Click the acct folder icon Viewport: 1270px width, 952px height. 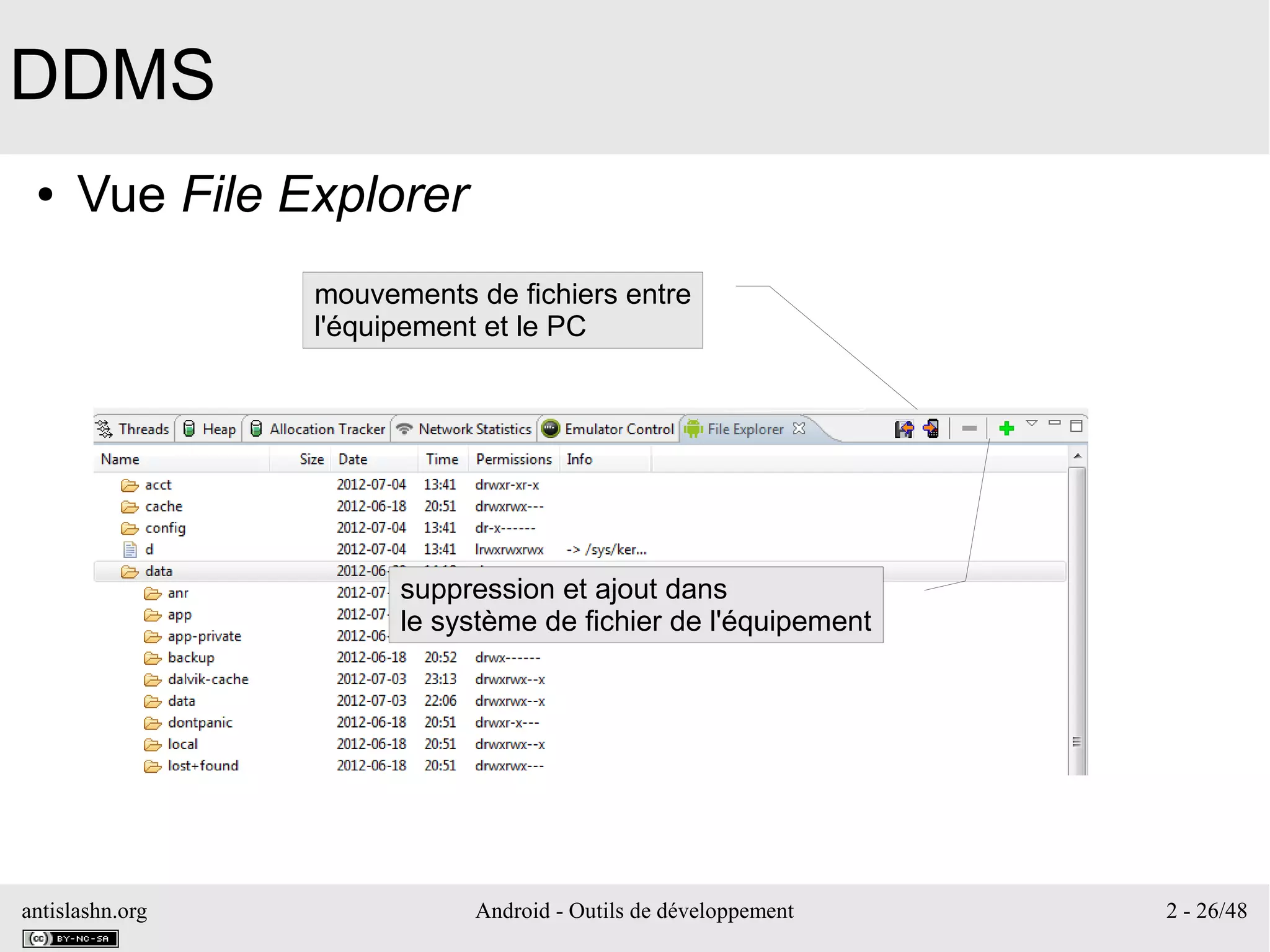(x=130, y=485)
